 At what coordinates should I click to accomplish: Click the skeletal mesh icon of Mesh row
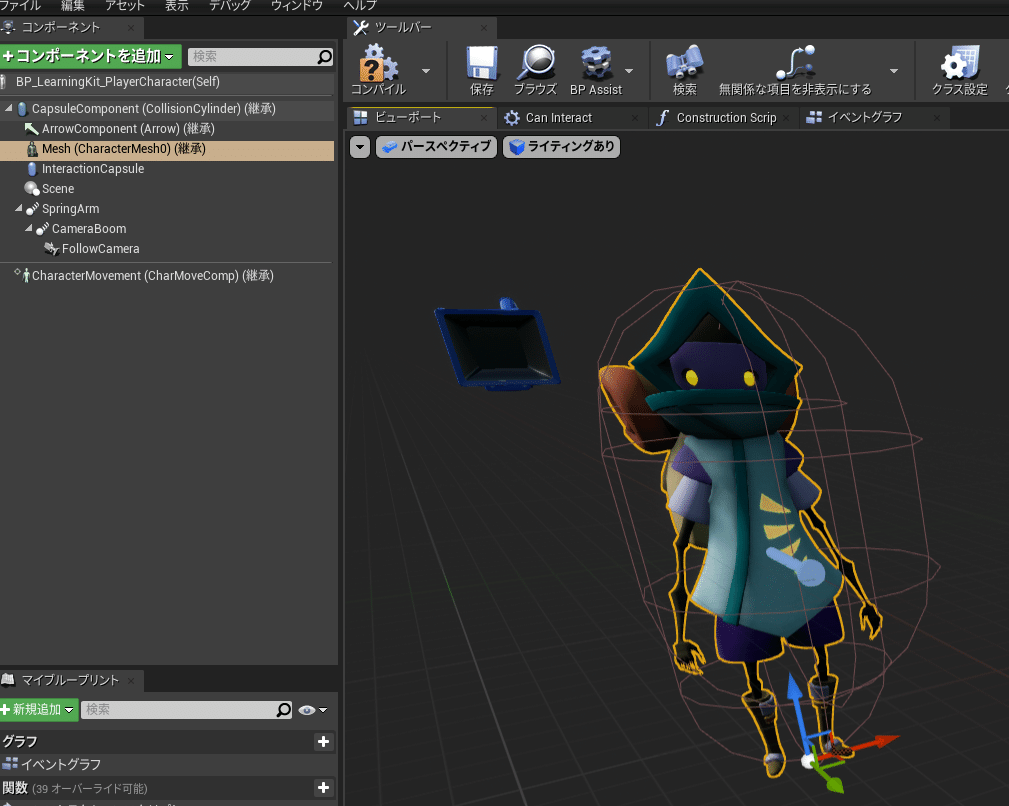(x=32, y=149)
